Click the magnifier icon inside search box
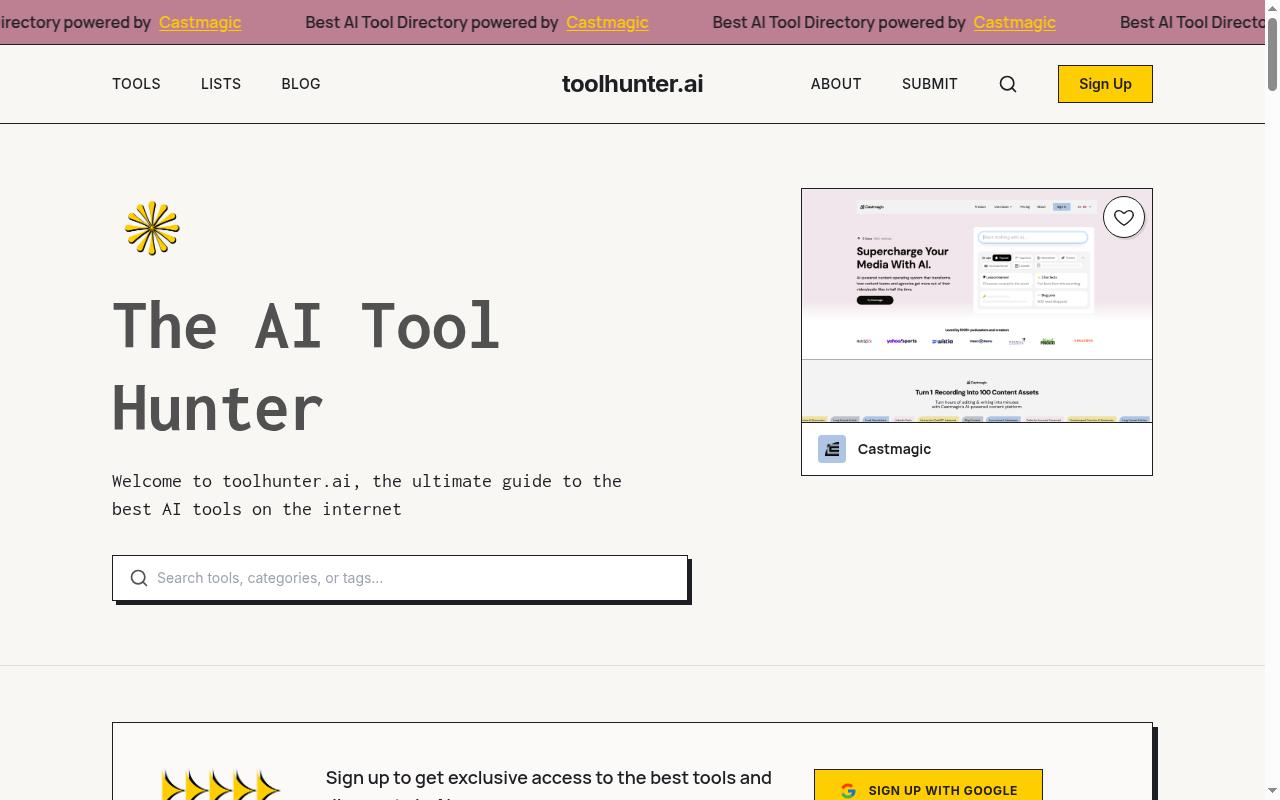Screen dimensions: 1280x800 pos(139,578)
